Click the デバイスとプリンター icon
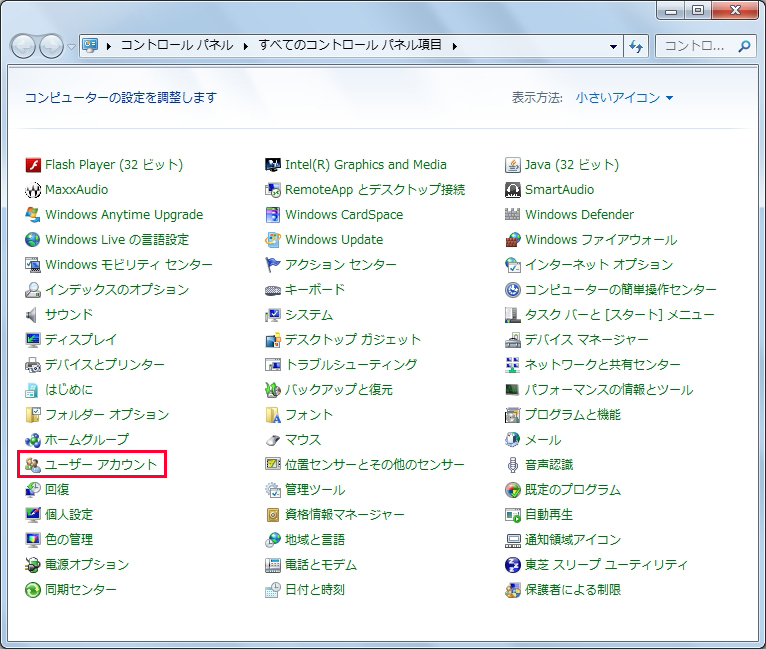Screen dimensions: 766x649 click(x=33, y=365)
